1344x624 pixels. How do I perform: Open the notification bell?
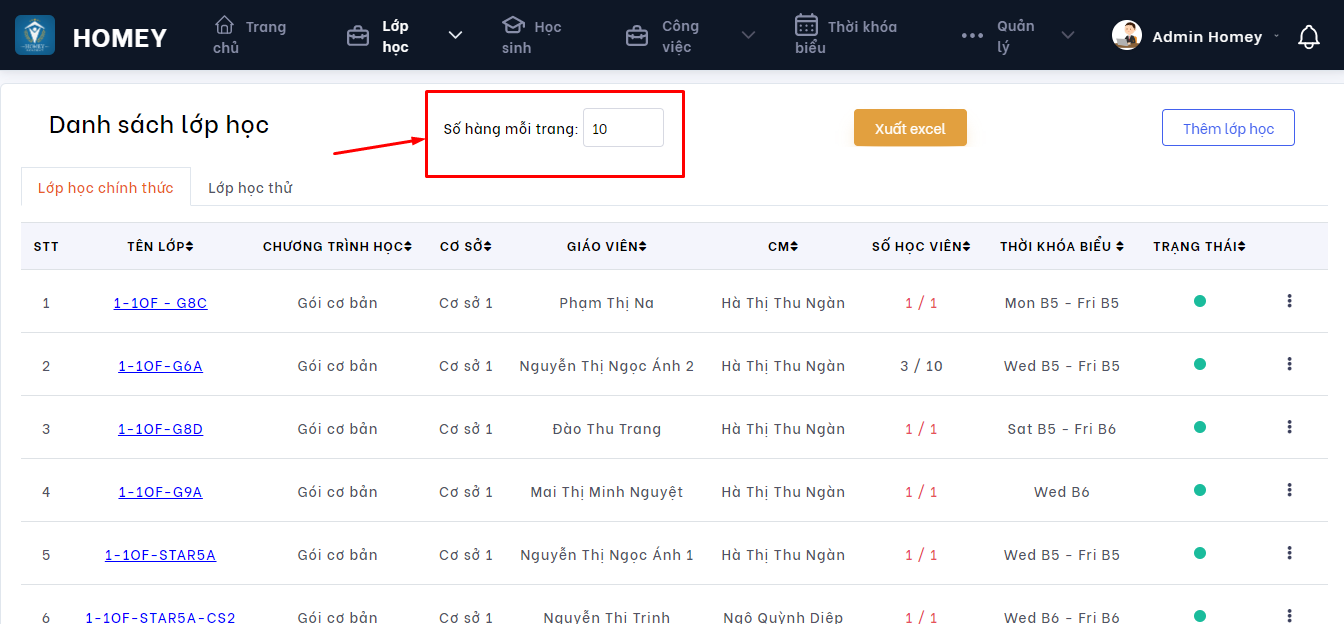tap(1308, 37)
